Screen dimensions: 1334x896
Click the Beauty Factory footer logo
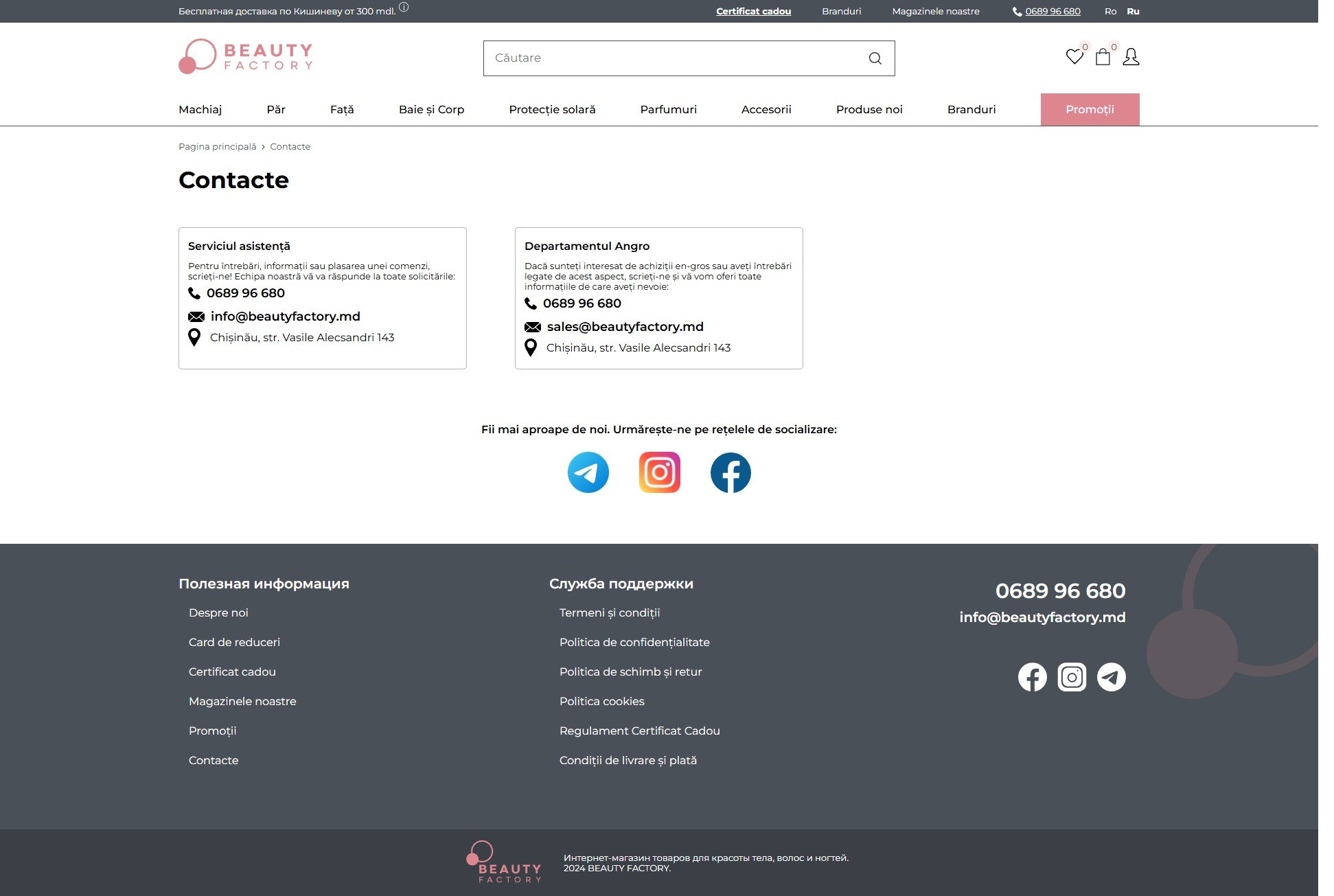coord(504,862)
